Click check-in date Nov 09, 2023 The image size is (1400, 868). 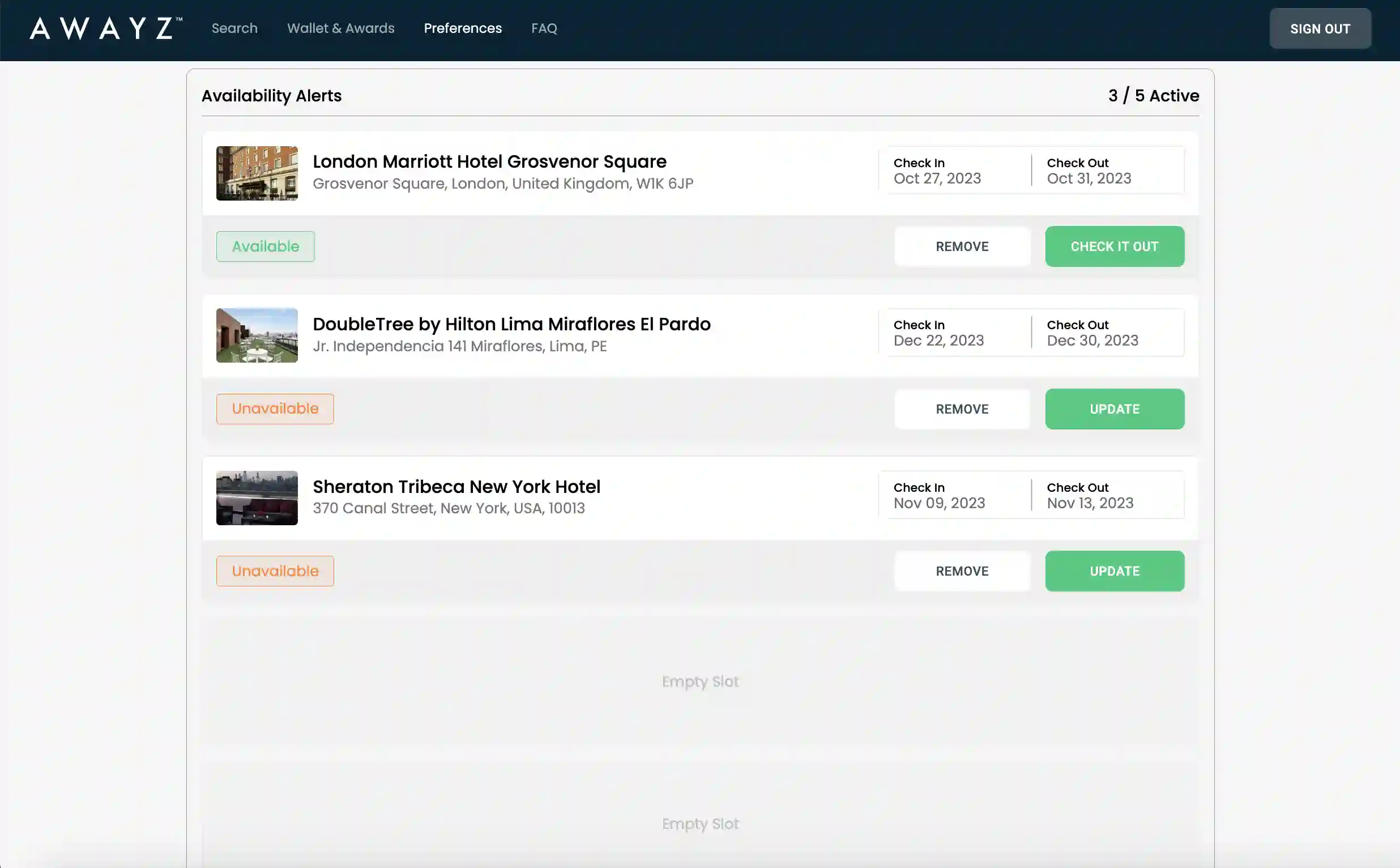pos(939,503)
